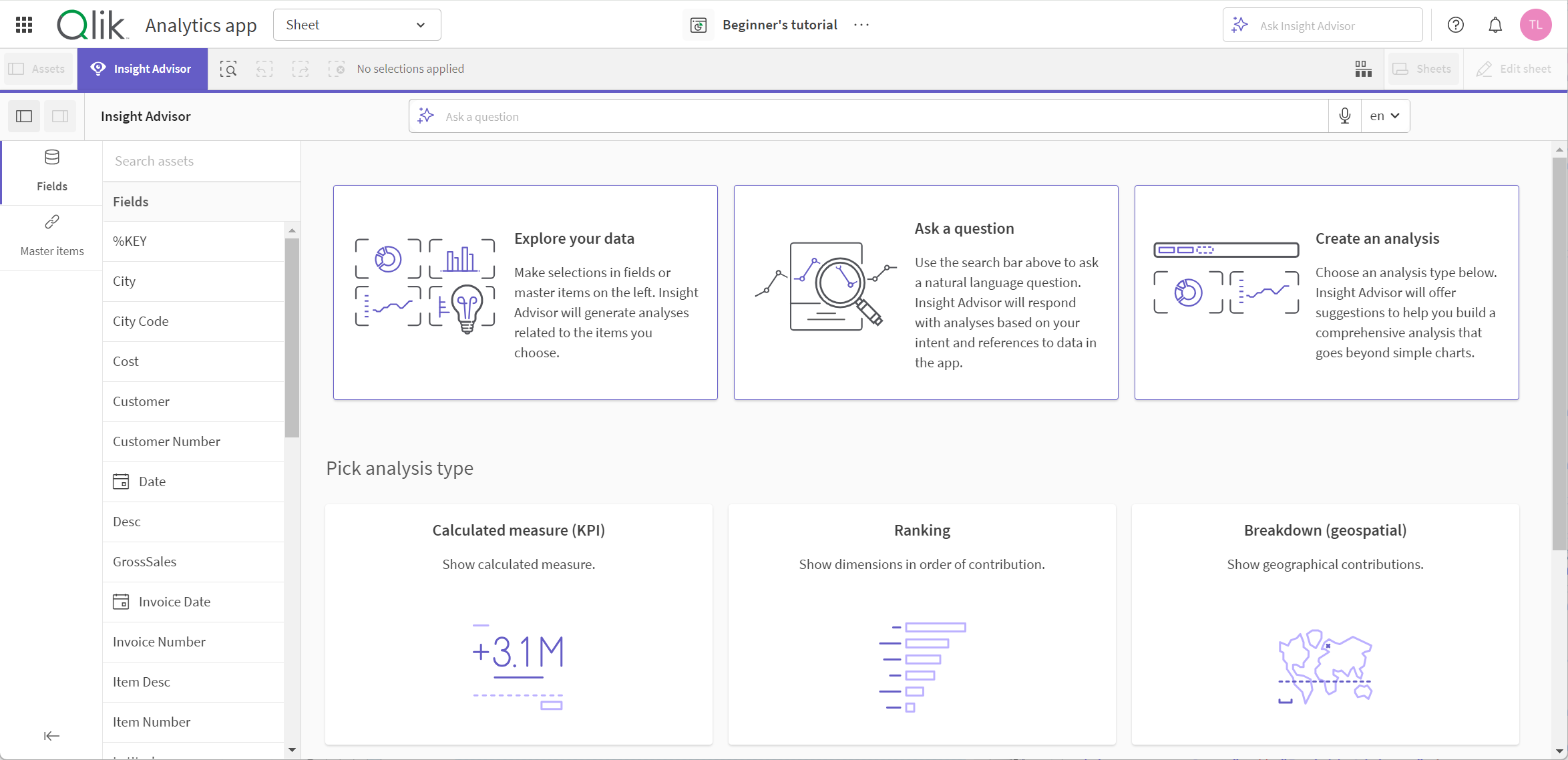This screenshot has width=1568, height=760.
Task: Click the search/smart selection icon
Action: [228, 68]
